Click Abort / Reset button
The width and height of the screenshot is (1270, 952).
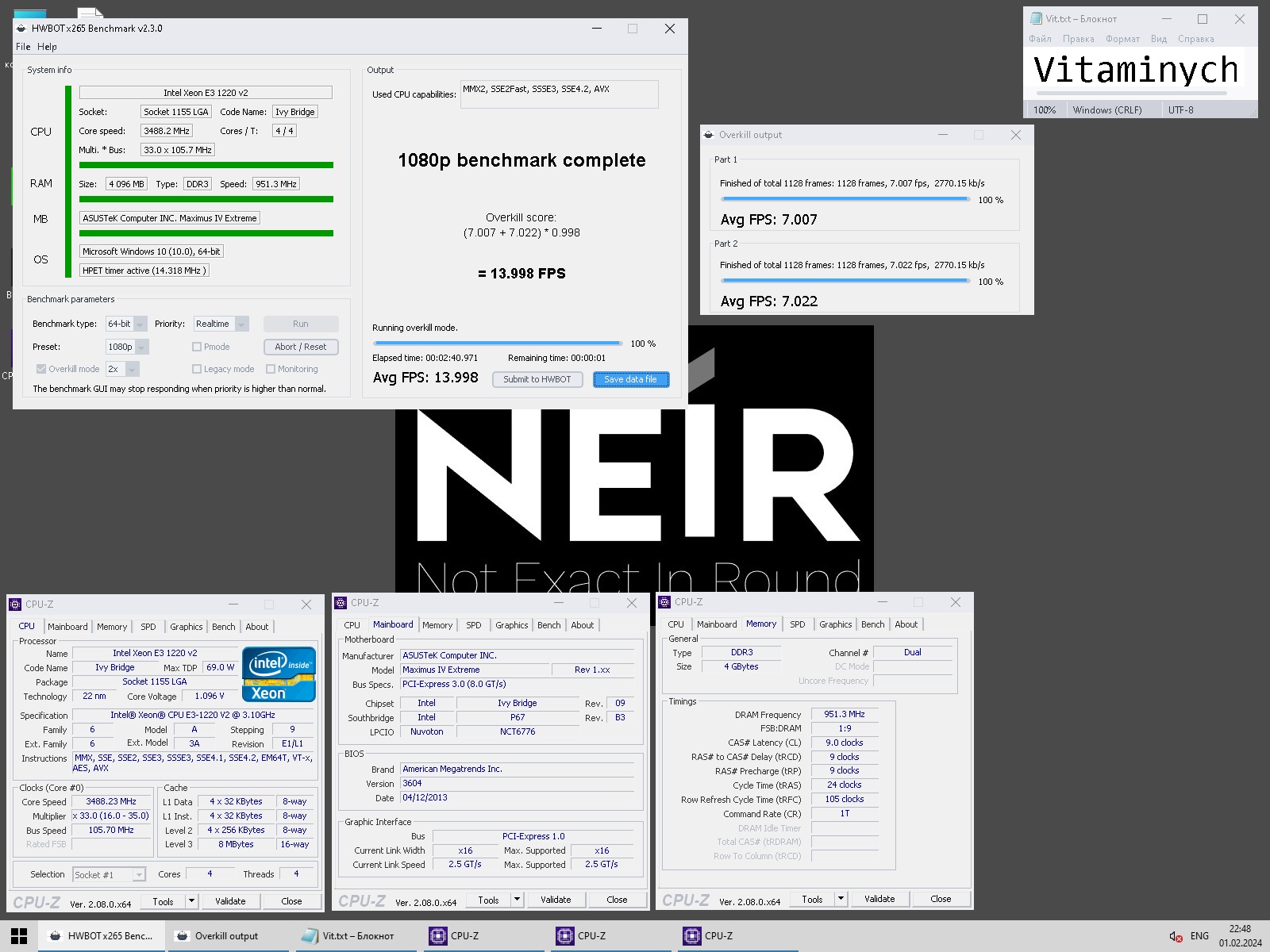301,347
